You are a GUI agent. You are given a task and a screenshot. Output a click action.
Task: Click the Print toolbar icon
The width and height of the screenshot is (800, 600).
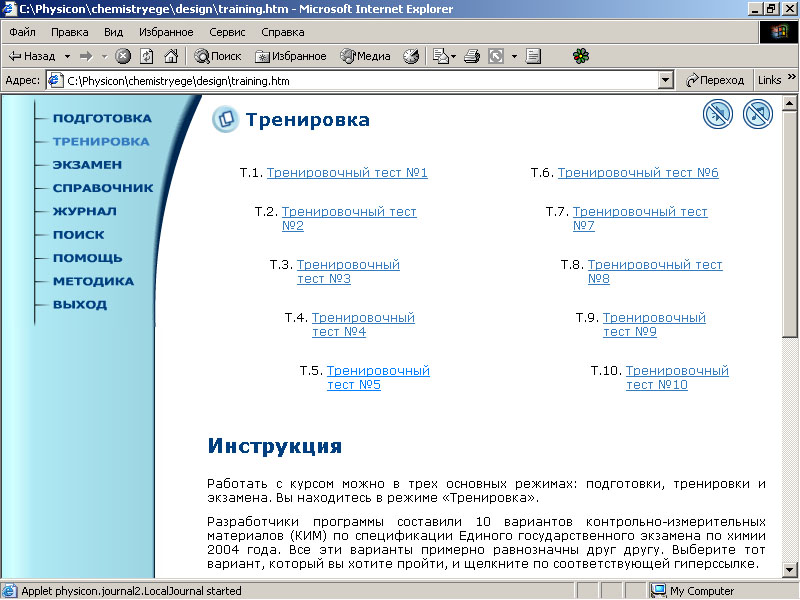[x=472, y=56]
